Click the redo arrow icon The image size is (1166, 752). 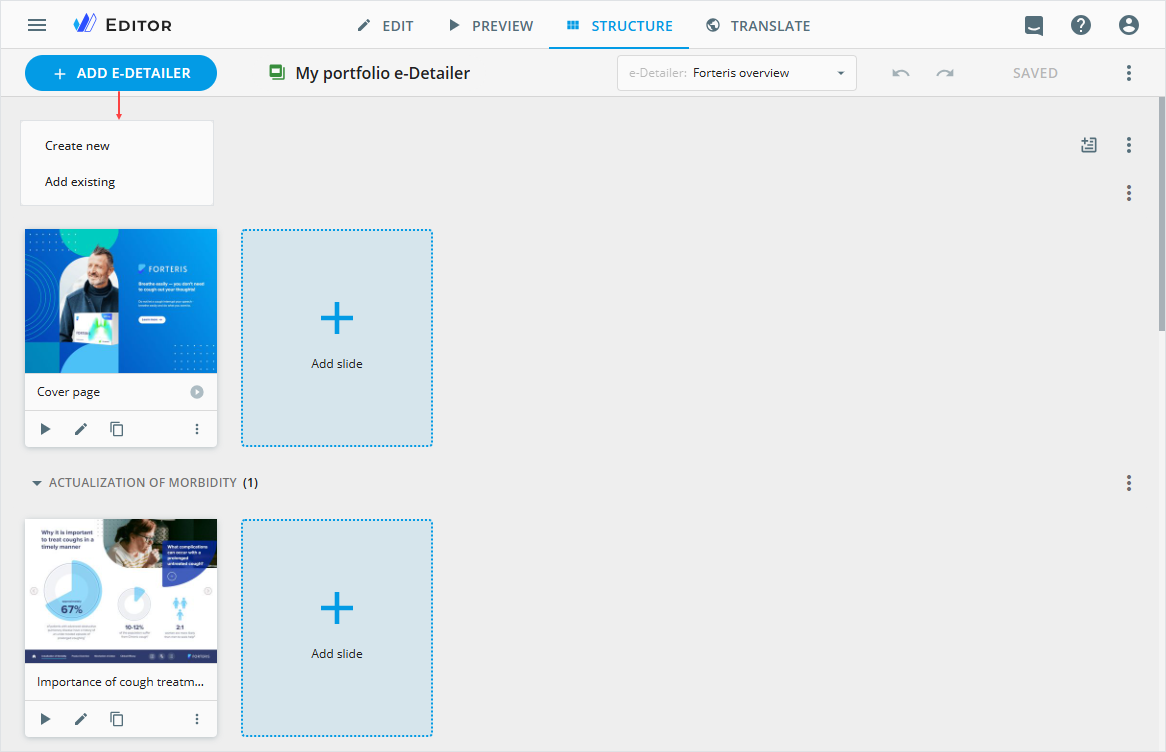pyautogui.click(x=945, y=73)
